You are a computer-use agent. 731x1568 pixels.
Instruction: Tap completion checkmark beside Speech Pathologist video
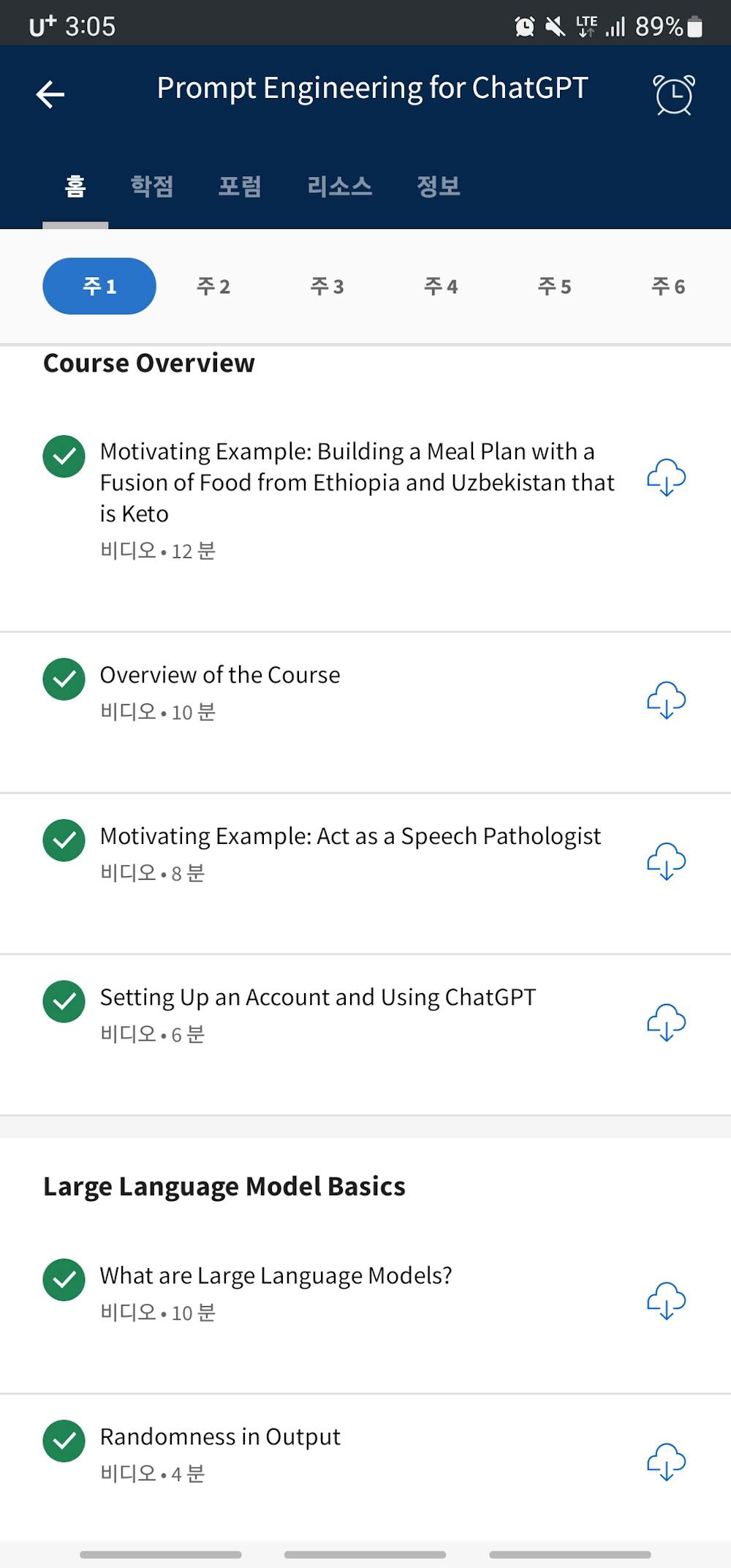tap(64, 840)
